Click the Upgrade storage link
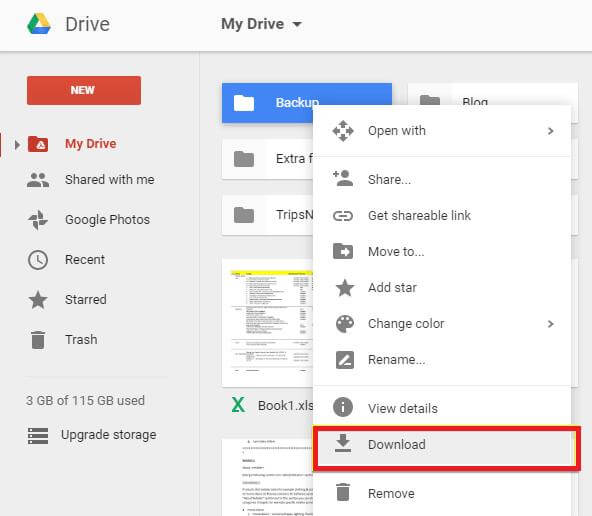The image size is (592, 516). [x=109, y=435]
